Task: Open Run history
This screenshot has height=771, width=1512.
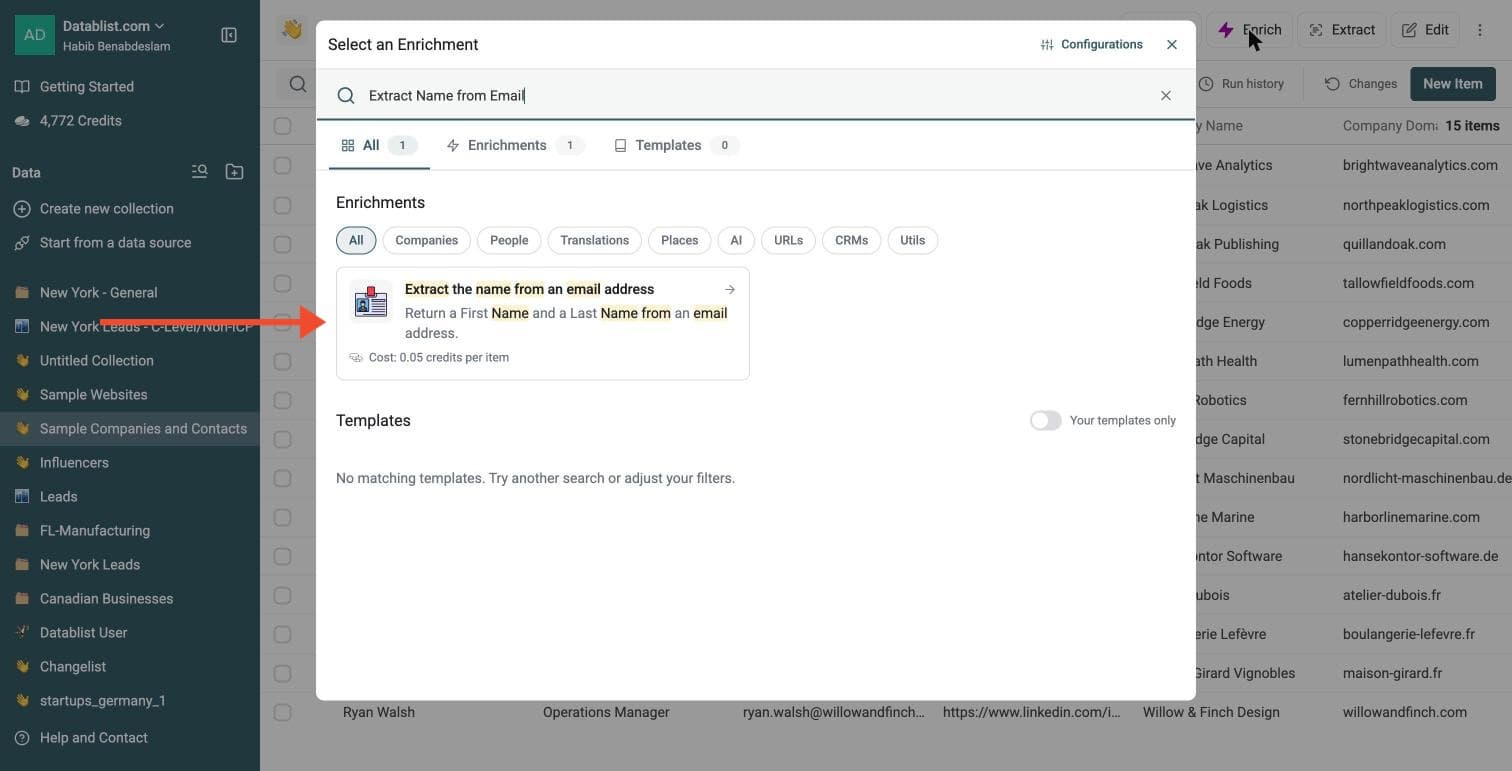Action: 1241,84
